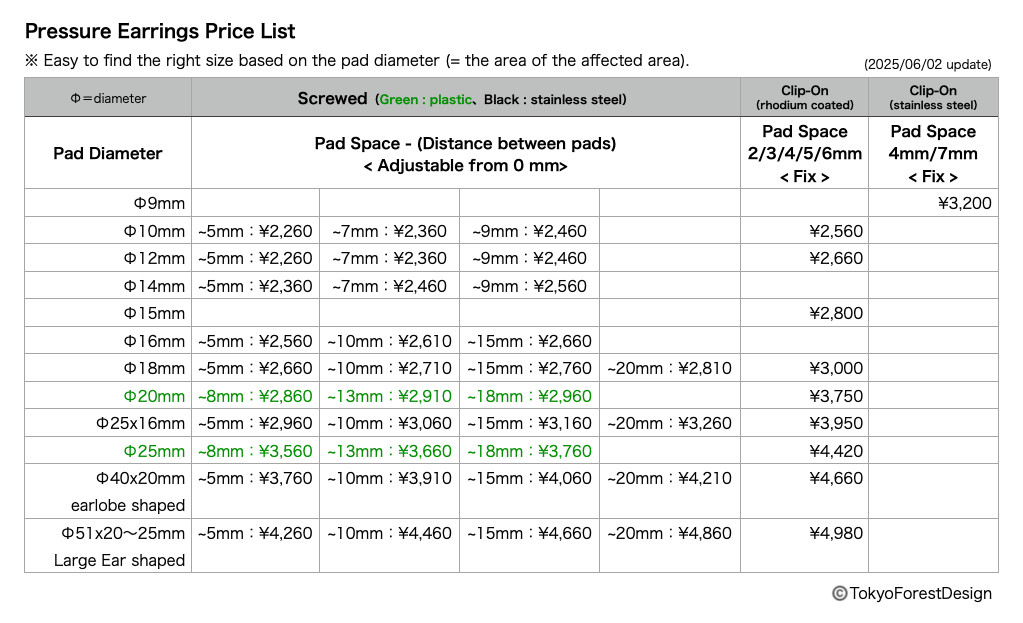Screen dimensions: 1023x623
Task: Click the 'Large Ear shaped' label
Action: (x=119, y=560)
